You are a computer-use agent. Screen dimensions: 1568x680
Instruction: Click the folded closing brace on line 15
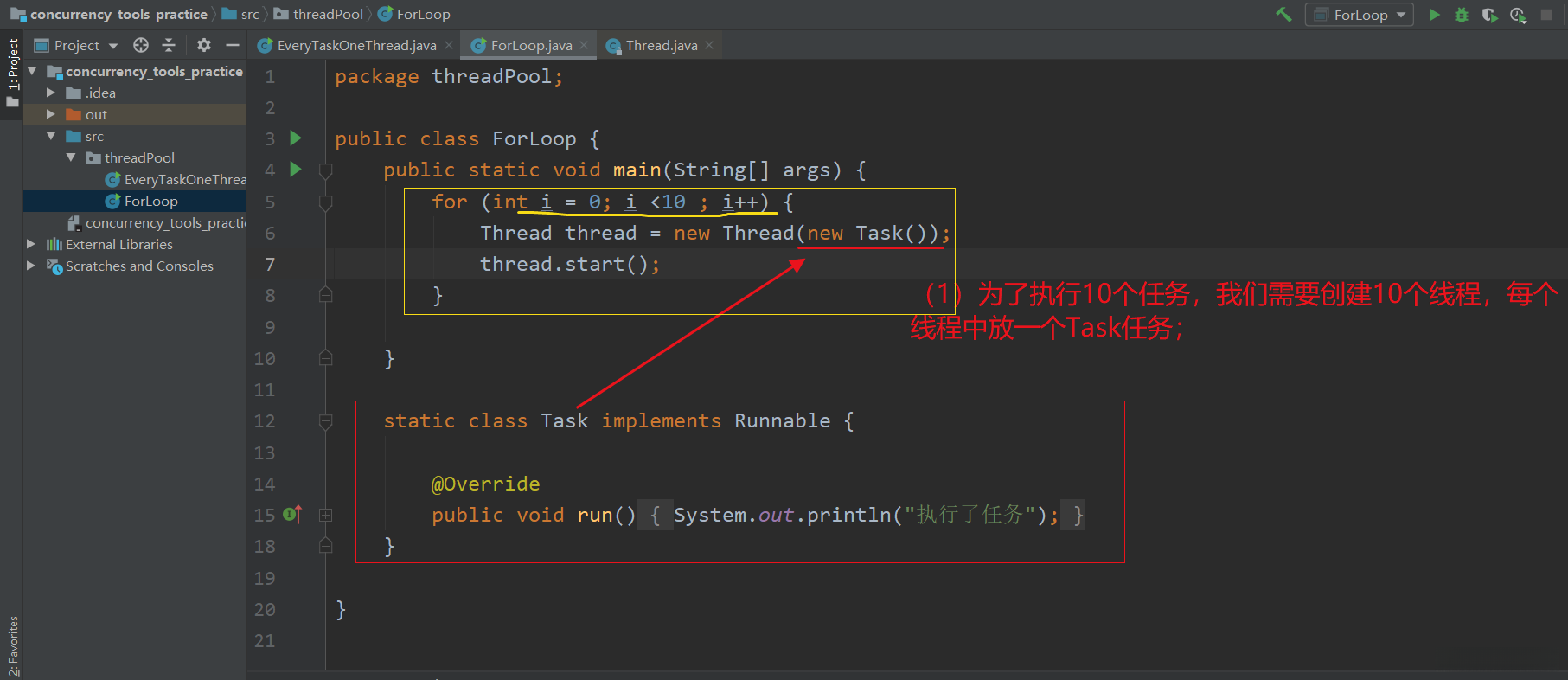click(x=1073, y=515)
